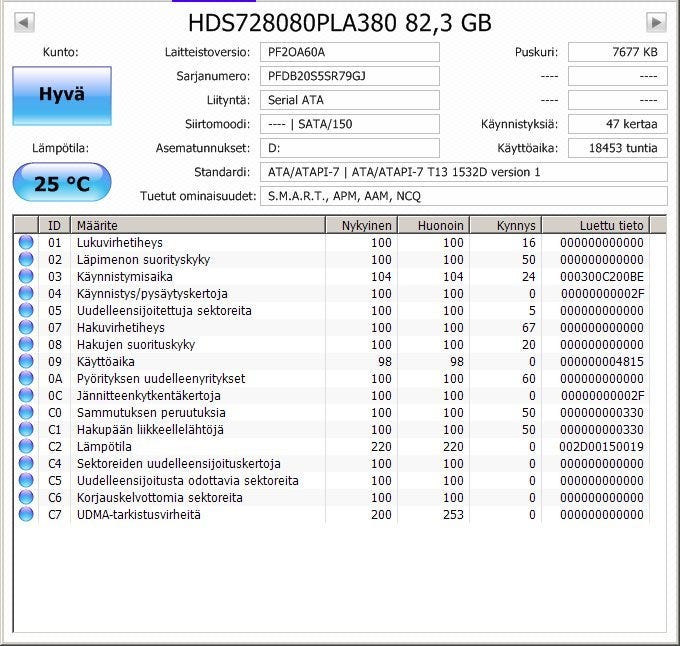
Task: Click blue status orb for Pyörityksen uudelleenyritykset
Action: [26, 378]
